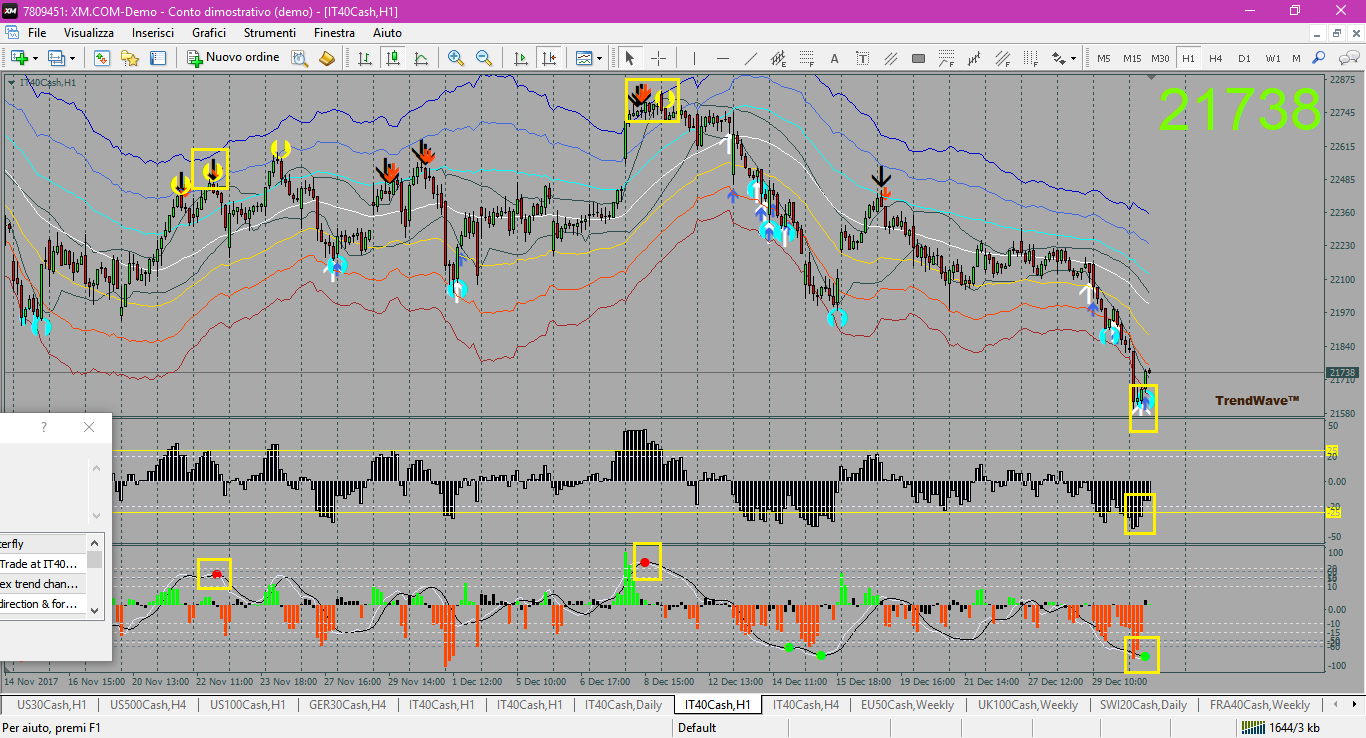
Task: Click the Search magnifier icon
Action: (1319, 58)
